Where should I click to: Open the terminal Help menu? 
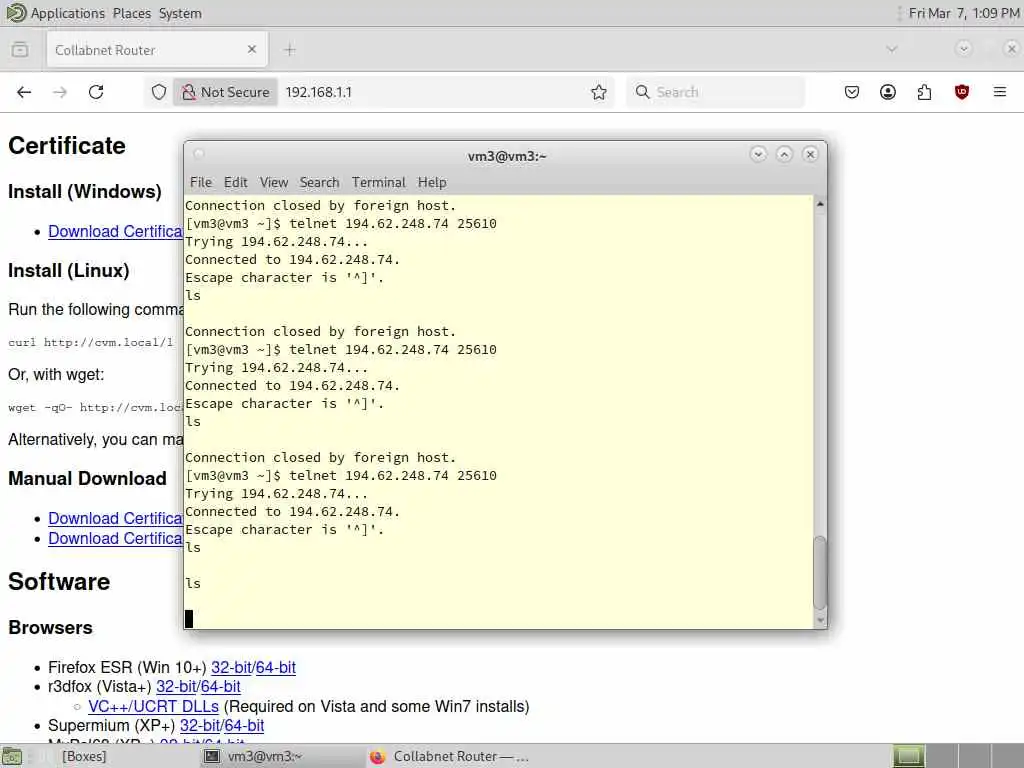pyautogui.click(x=432, y=182)
